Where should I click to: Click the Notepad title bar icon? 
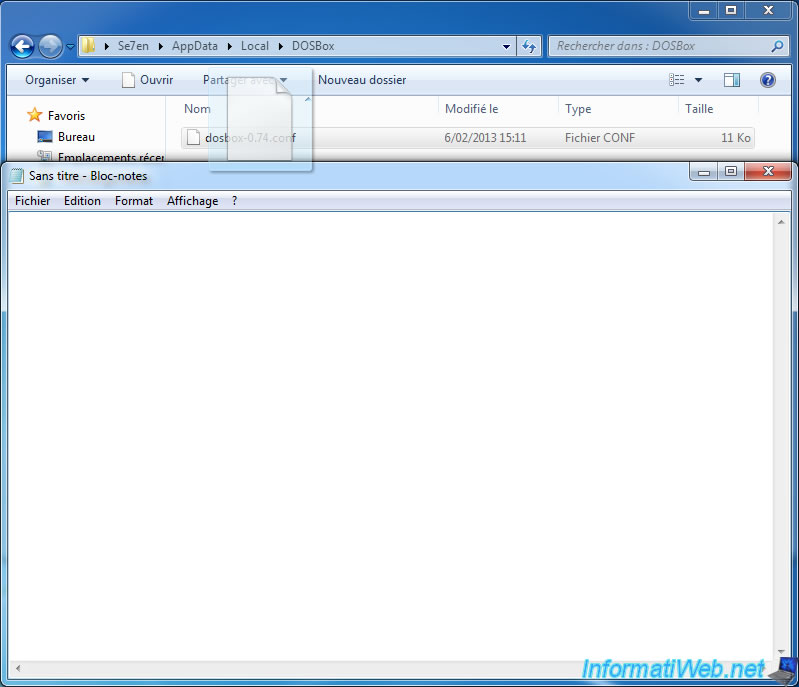click(17, 176)
